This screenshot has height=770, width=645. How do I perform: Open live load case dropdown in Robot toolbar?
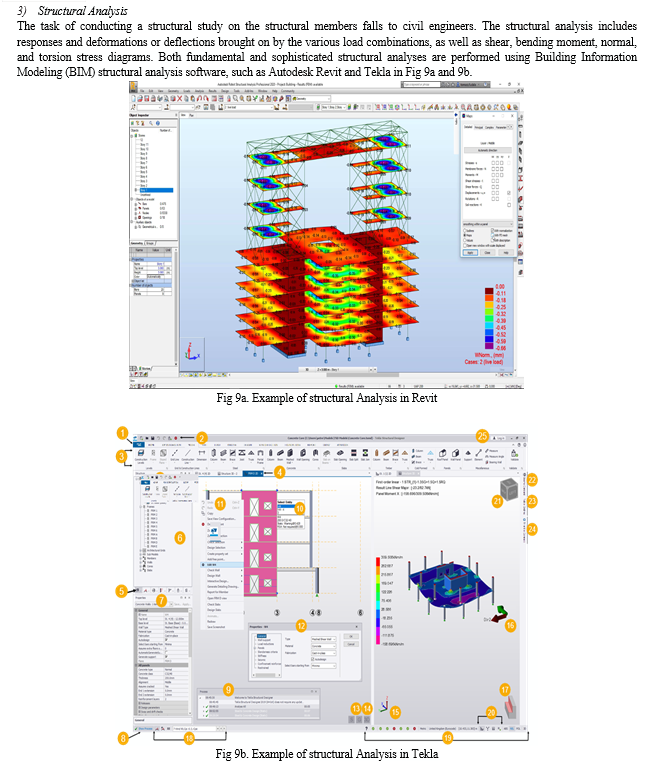pos(249,108)
